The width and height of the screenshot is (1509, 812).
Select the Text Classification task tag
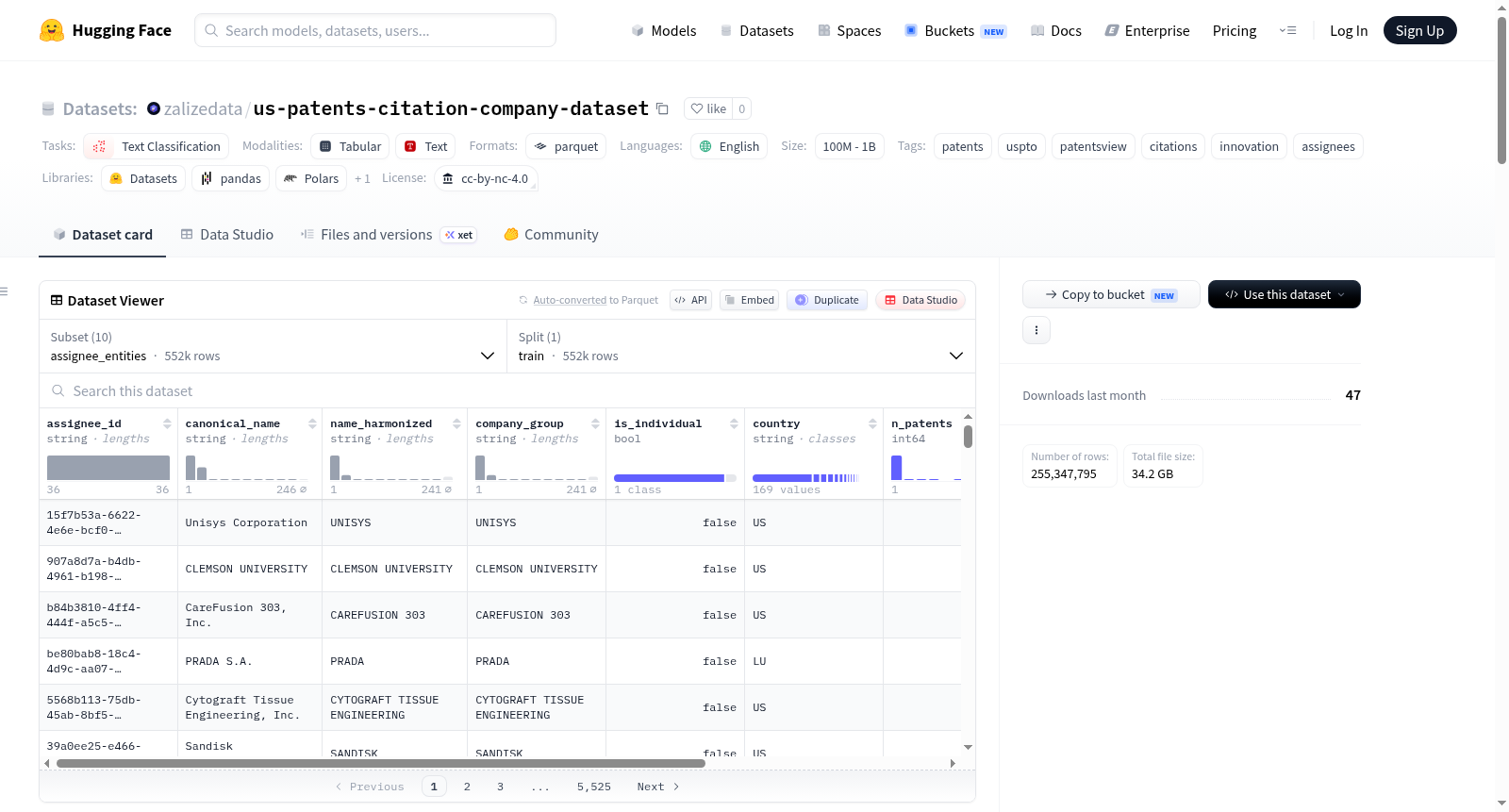157,146
